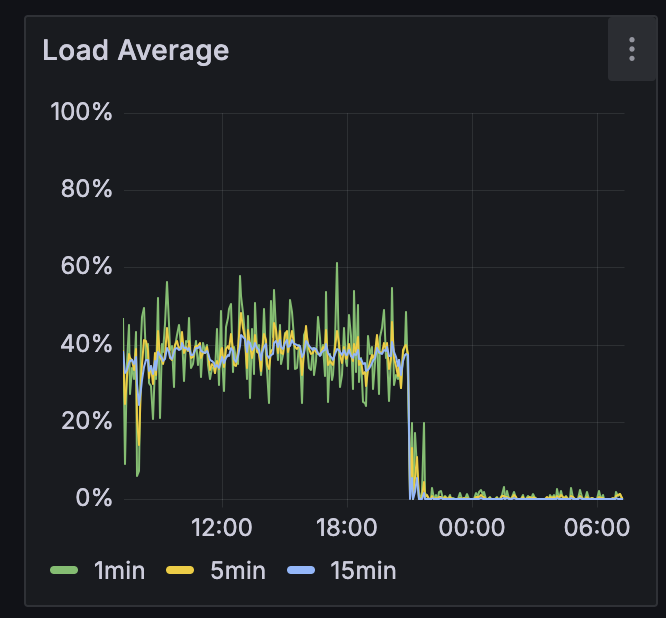Click the green 1min legend color swatch
The height and width of the screenshot is (618, 666).
point(63,571)
